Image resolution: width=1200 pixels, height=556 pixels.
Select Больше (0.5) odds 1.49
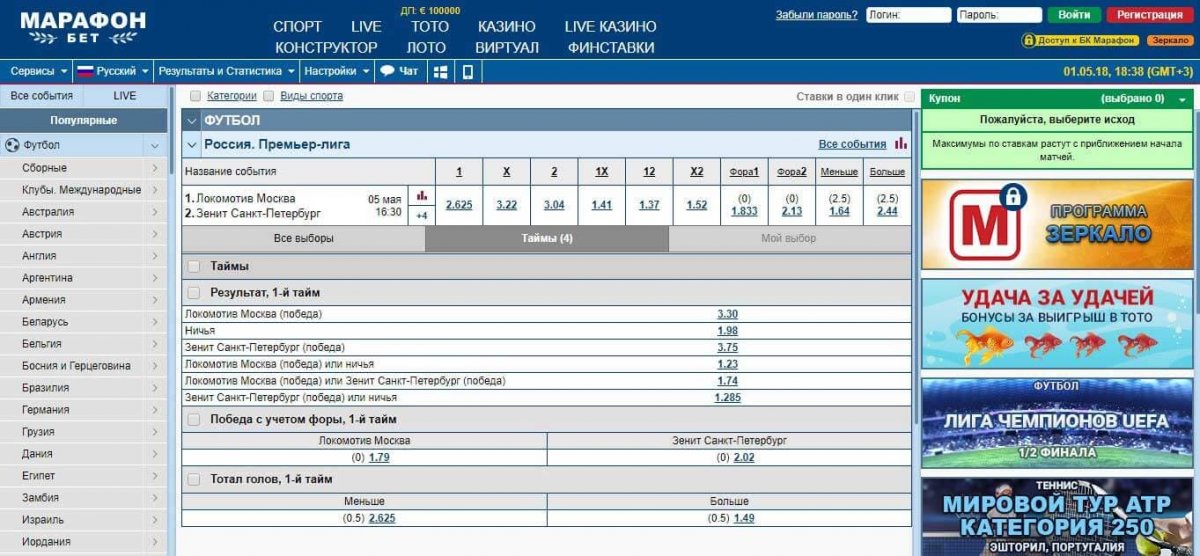point(743,518)
